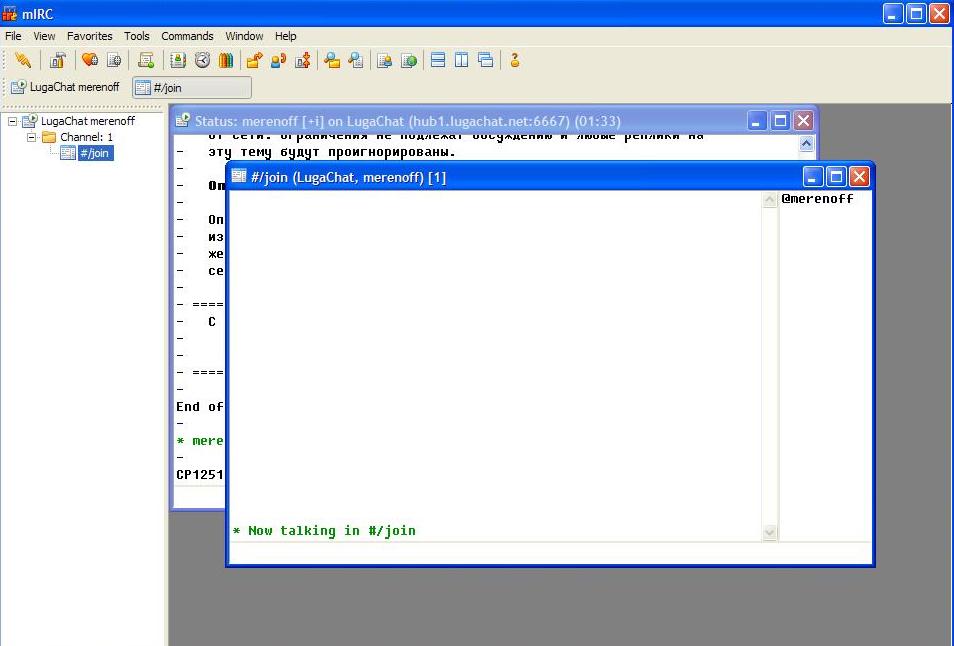Click message input field in #/join window
This screenshot has width=954, height=646.
(x=550, y=553)
